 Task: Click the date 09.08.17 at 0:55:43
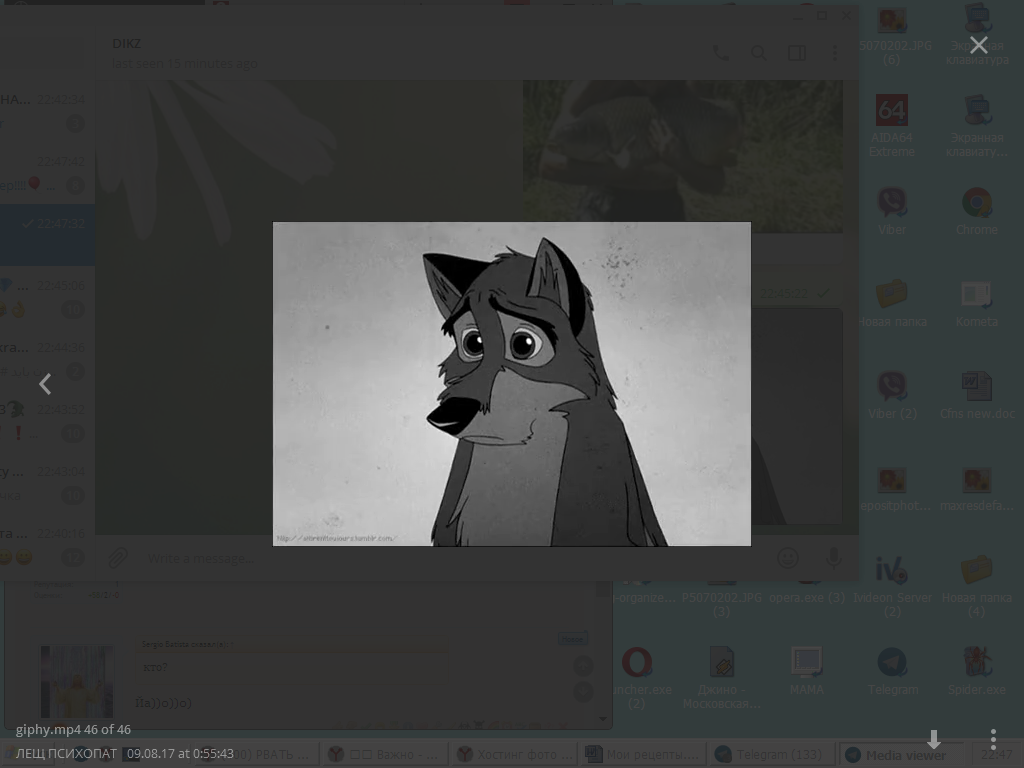[x=180, y=754]
